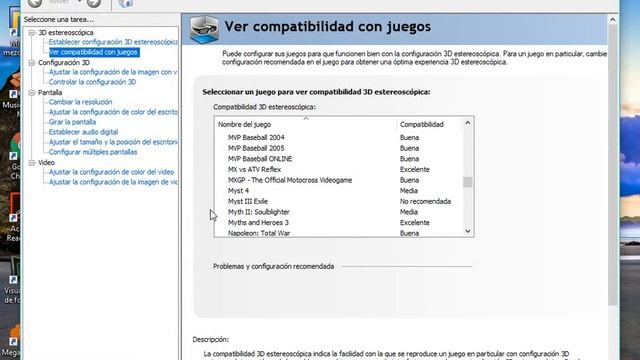Open Ajustar la configuración de la imagen con vista previa
This screenshot has width=640, height=360.
click(x=113, y=72)
